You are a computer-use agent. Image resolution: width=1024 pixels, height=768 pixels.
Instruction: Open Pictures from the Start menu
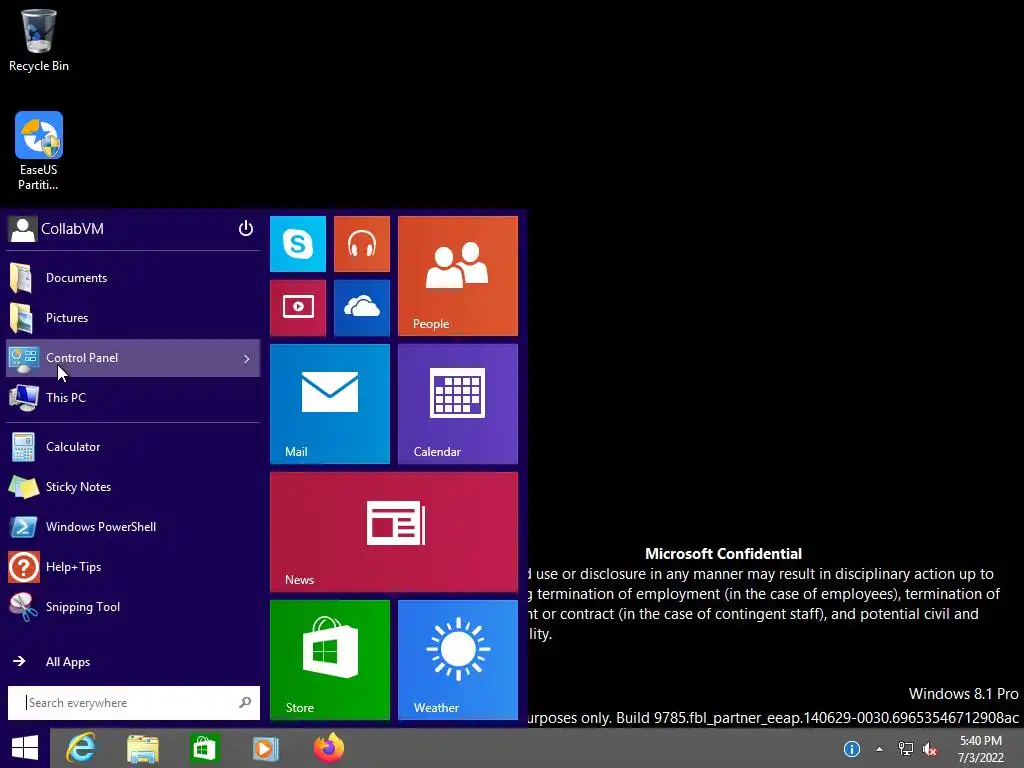tap(133, 318)
